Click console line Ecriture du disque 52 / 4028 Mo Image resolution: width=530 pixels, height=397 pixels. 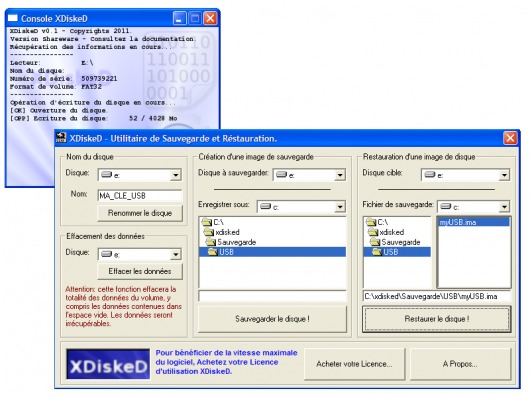pyautogui.click(x=94, y=119)
